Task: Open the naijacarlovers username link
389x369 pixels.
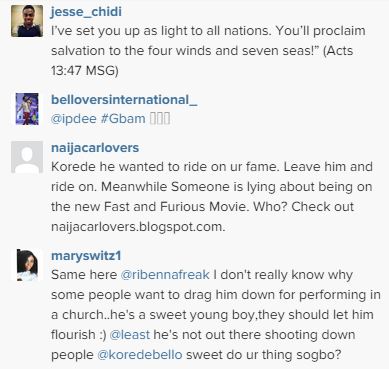Action: click(x=95, y=148)
